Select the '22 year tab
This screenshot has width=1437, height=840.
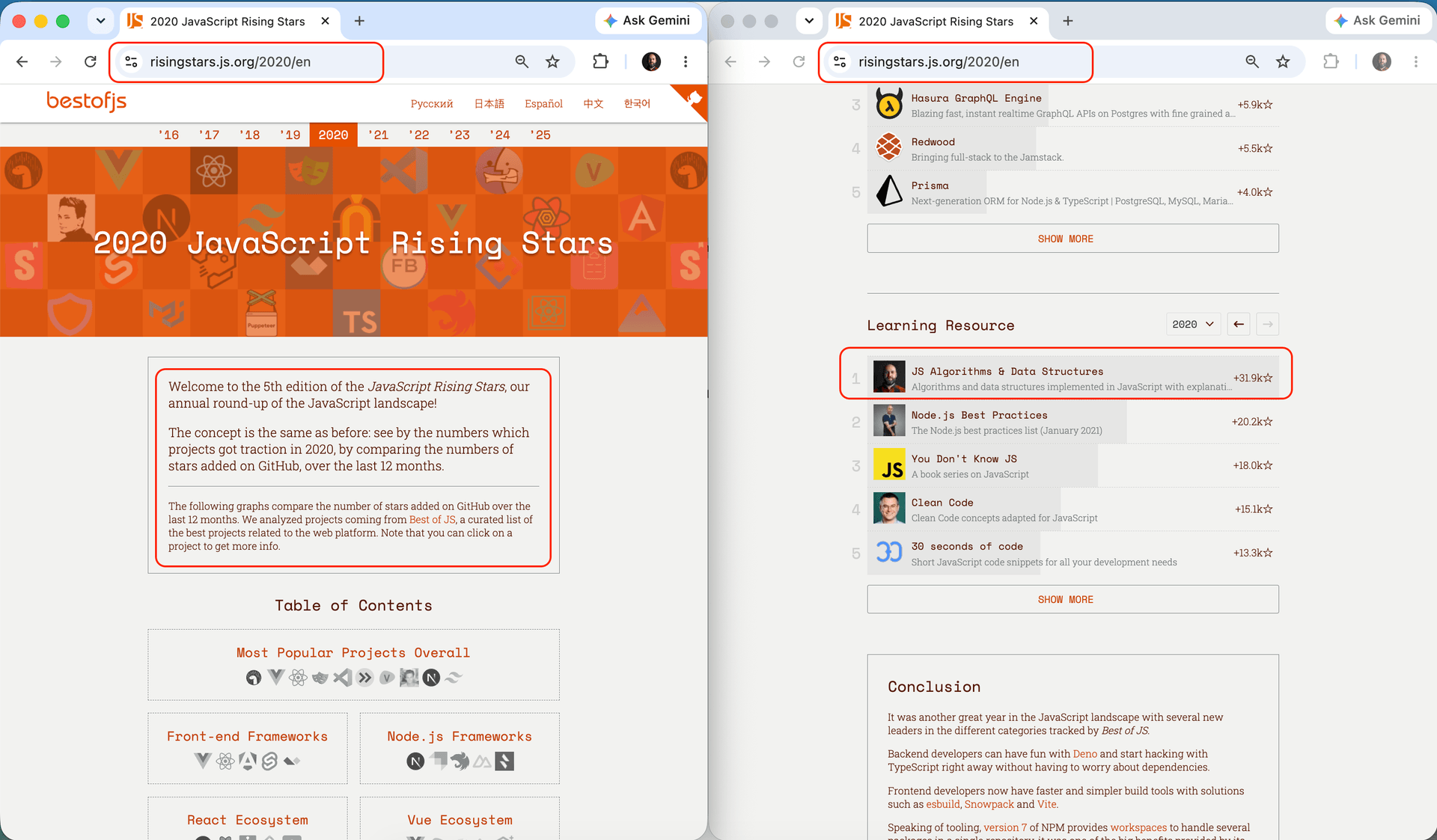click(418, 135)
